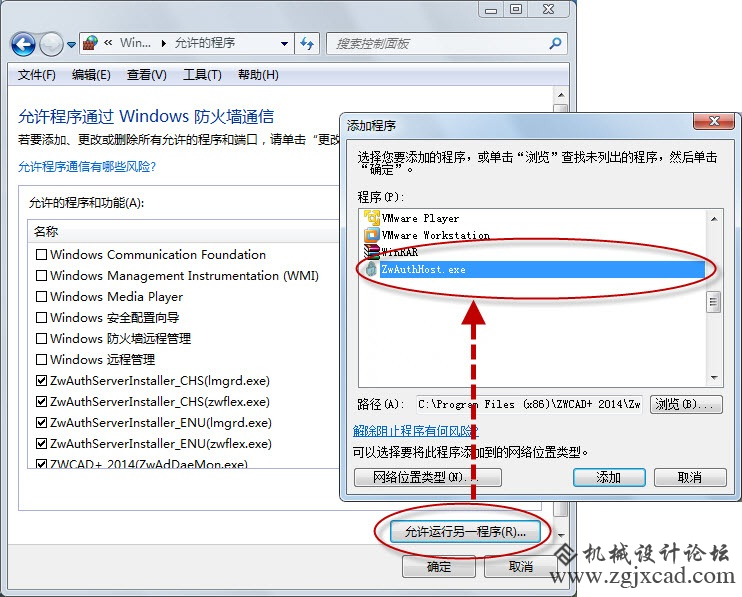Click 取消 button in firewall window
742x597 pixels.
pyautogui.click(x=521, y=566)
